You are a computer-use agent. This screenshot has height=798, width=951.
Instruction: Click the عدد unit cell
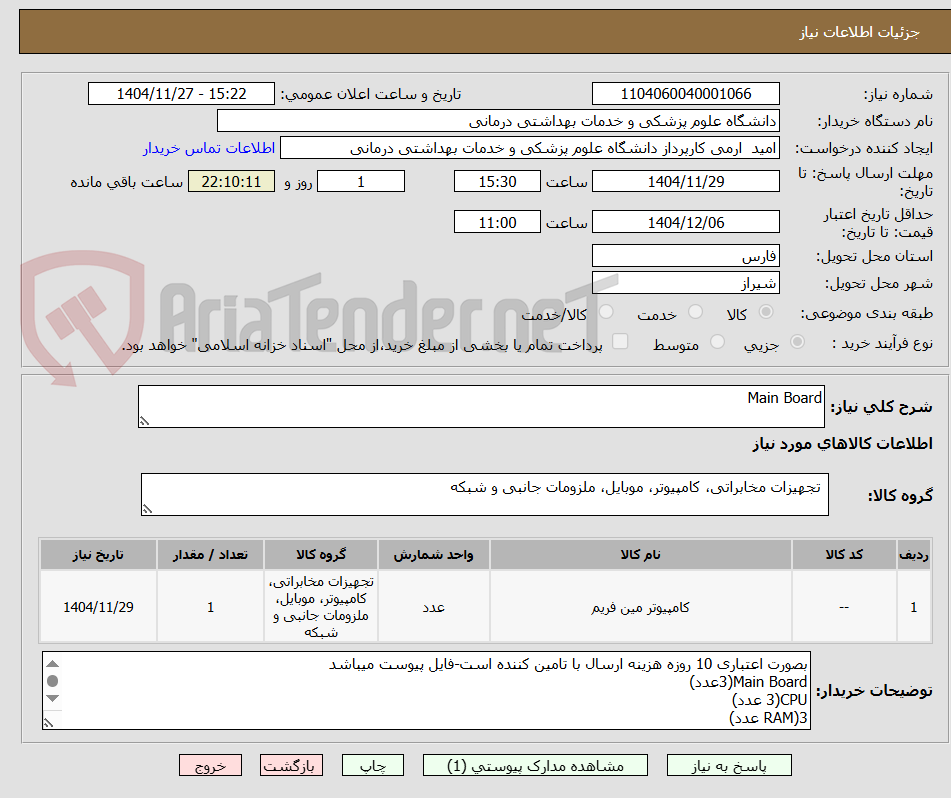434,607
